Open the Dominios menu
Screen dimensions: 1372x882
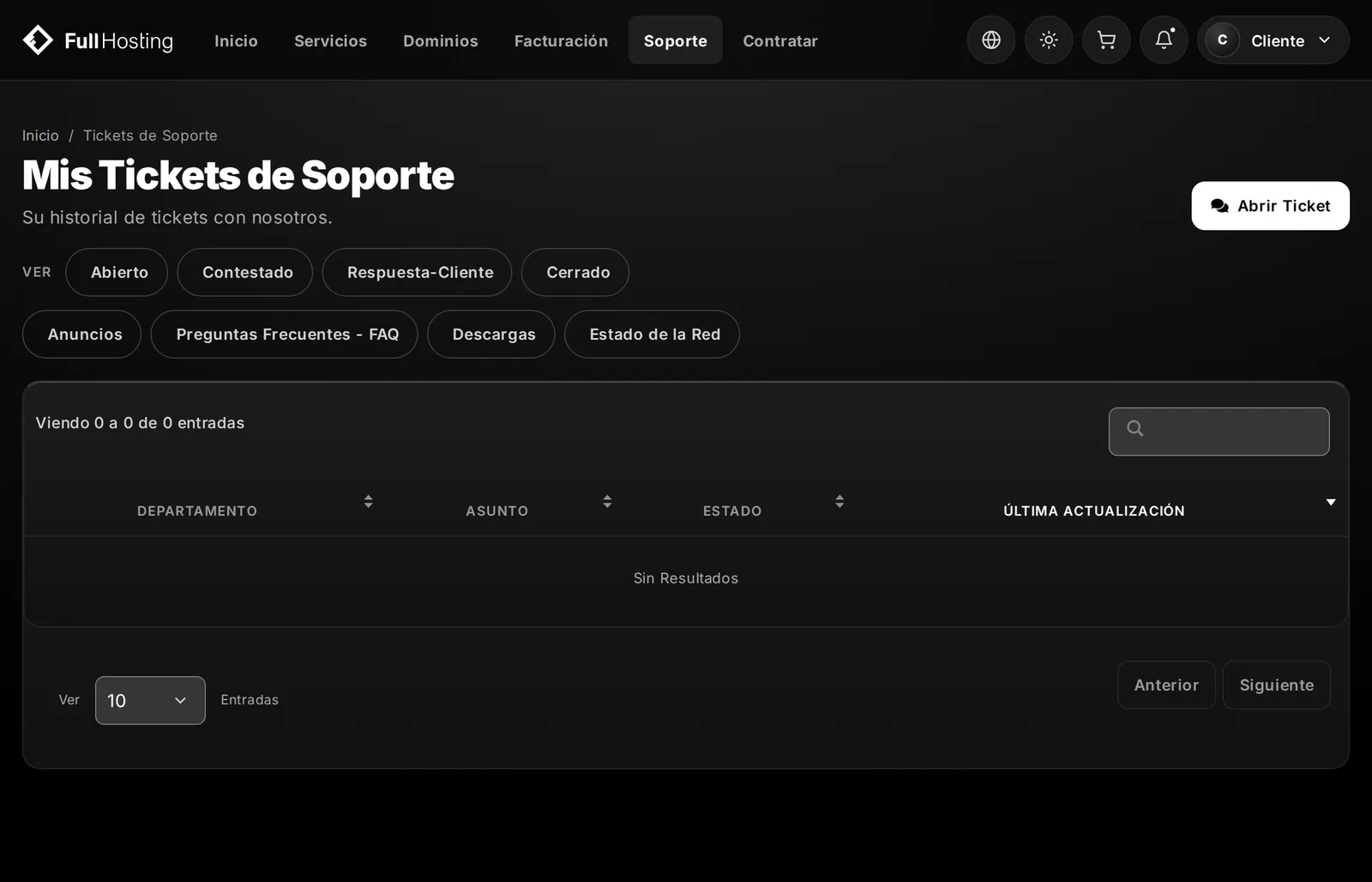[x=441, y=40]
